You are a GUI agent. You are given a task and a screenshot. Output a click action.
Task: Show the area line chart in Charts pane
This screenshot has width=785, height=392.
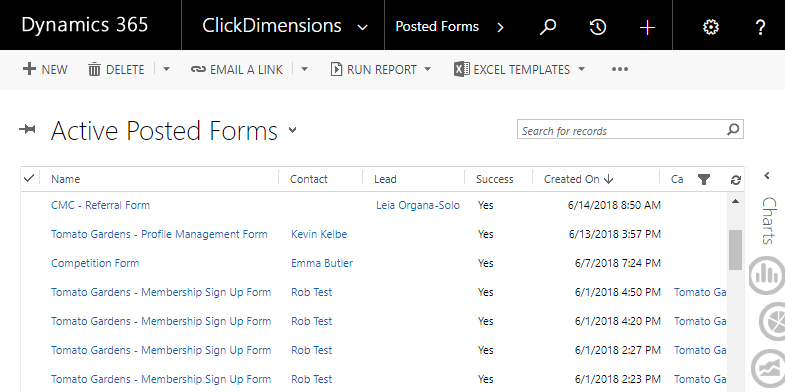click(x=768, y=368)
